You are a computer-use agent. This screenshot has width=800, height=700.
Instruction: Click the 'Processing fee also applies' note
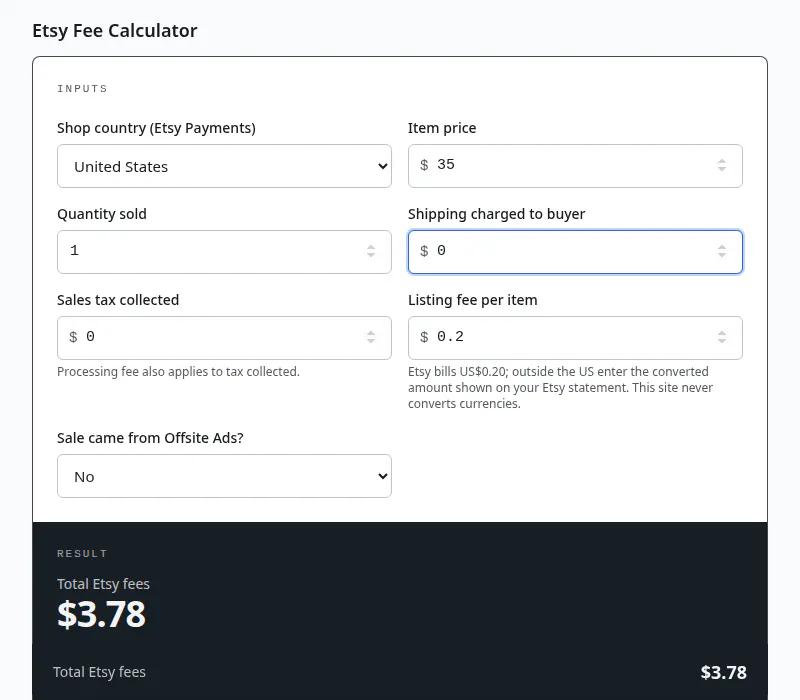click(178, 371)
